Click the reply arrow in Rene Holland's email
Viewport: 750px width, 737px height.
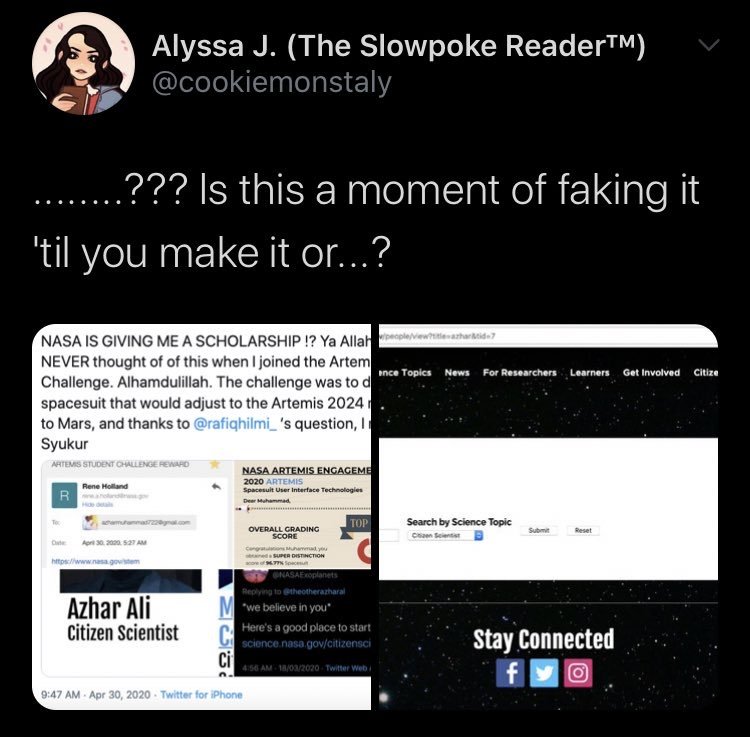(216, 486)
